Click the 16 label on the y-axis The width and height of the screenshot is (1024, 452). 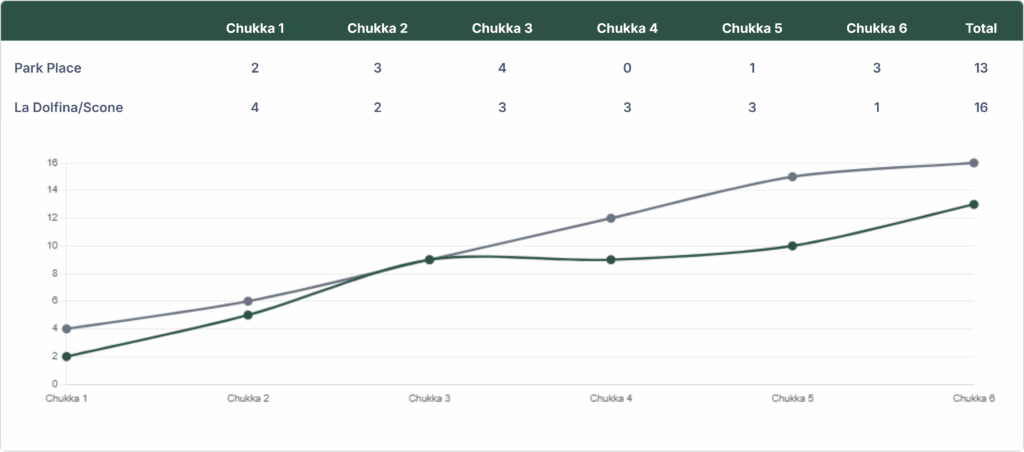pos(53,163)
